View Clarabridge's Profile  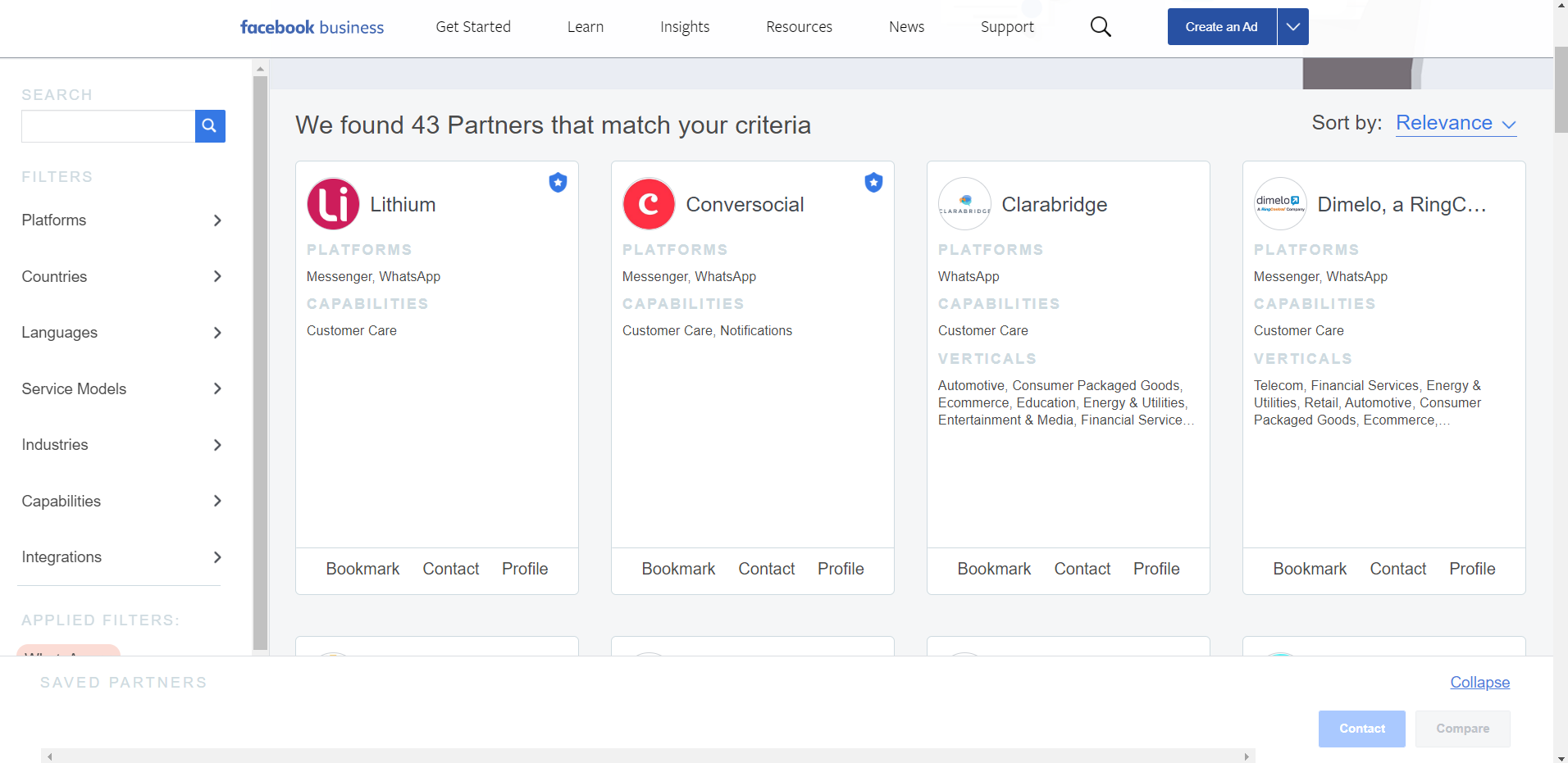pos(1156,569)
